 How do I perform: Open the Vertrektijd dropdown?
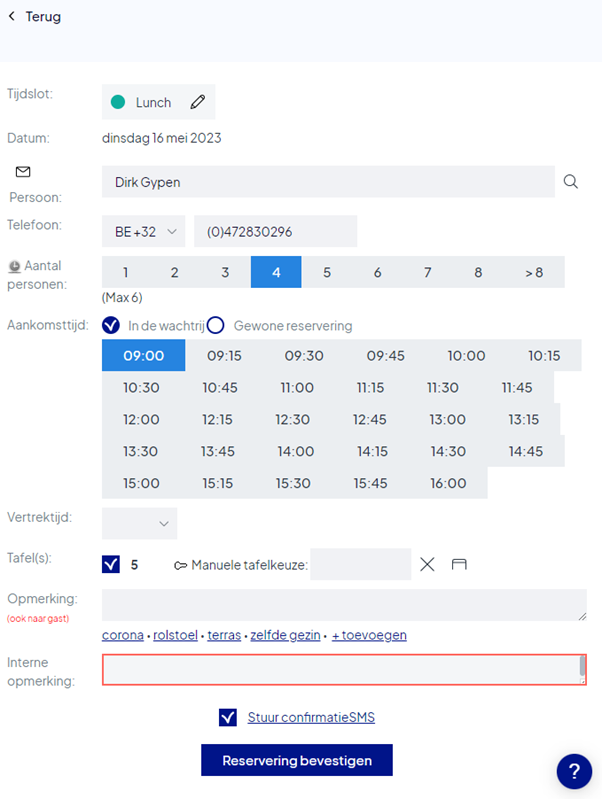tap(139, 523)
